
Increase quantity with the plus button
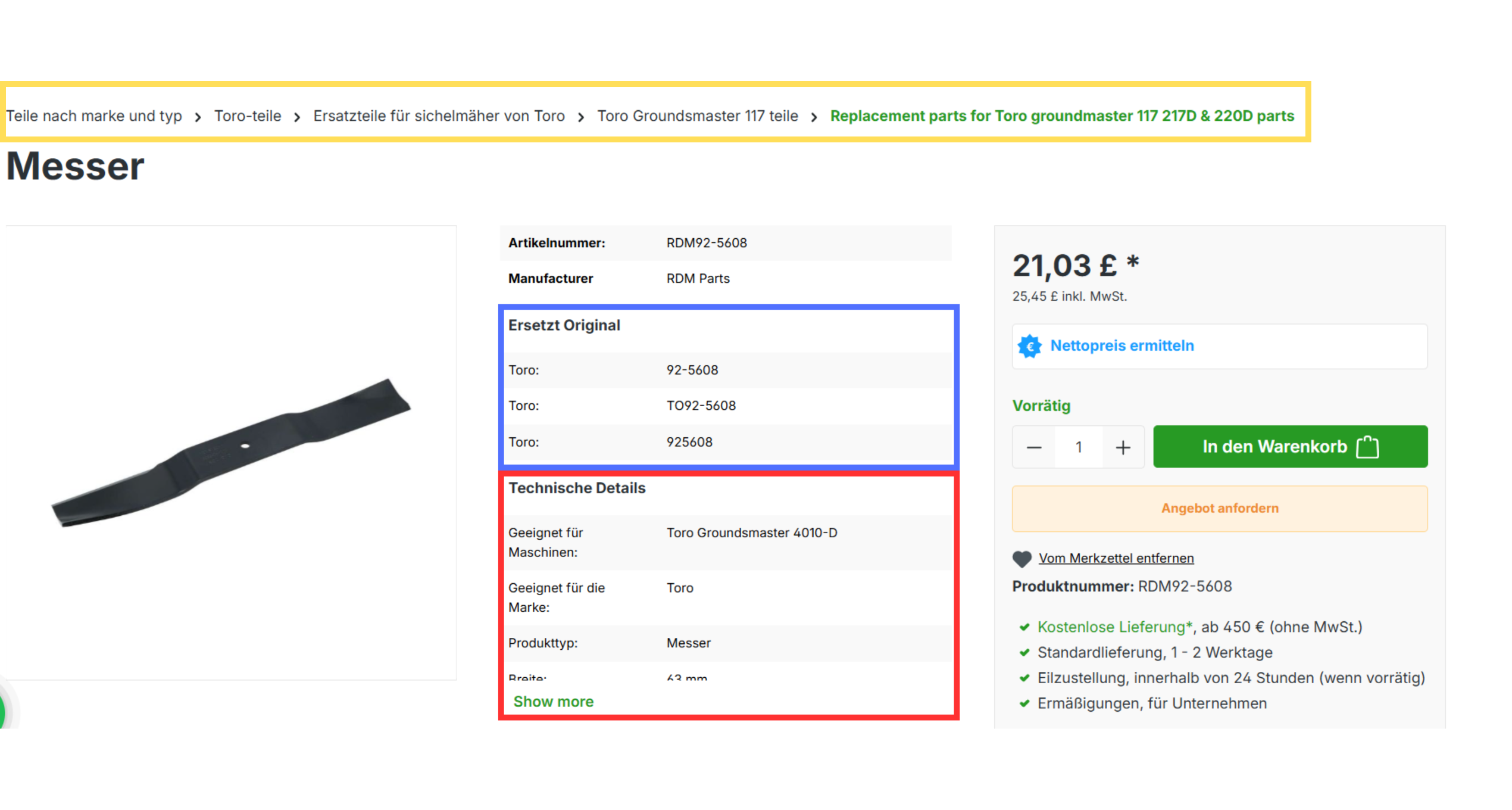[x=1123, y=447]
